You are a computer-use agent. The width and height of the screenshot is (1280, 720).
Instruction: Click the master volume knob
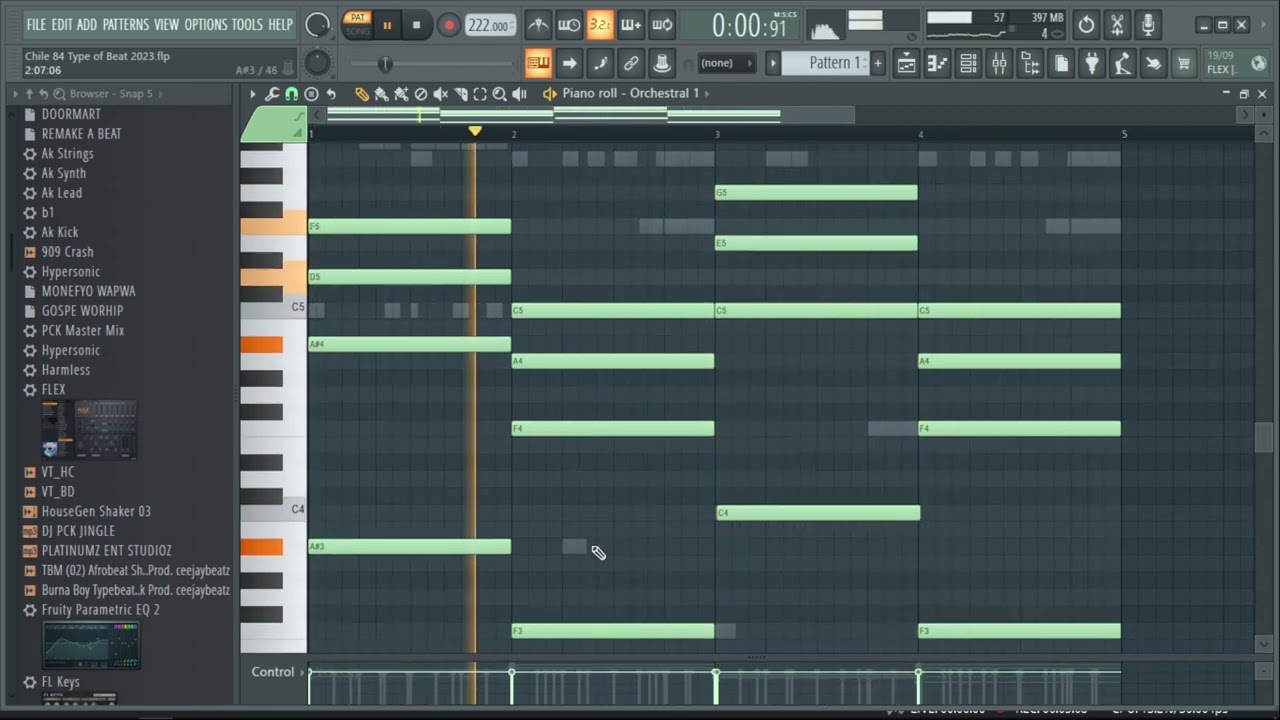coord(317,25)
